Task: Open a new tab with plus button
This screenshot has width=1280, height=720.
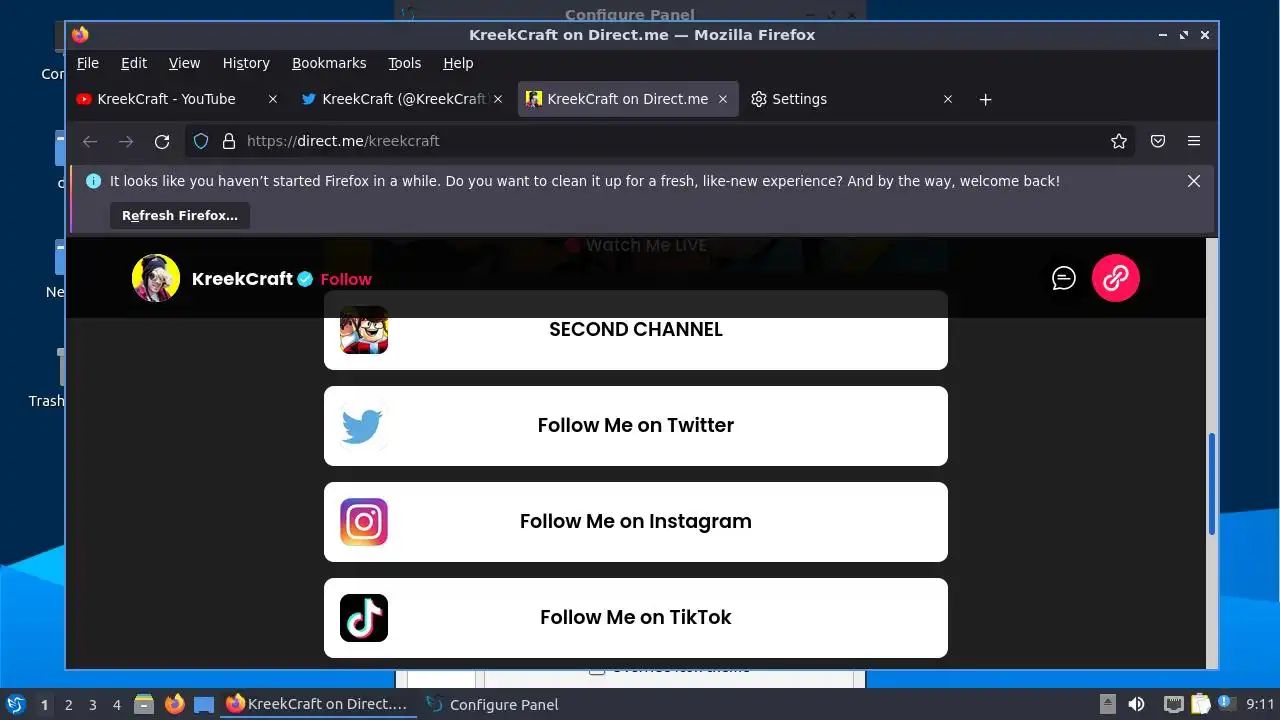Action: coord(985,99)
